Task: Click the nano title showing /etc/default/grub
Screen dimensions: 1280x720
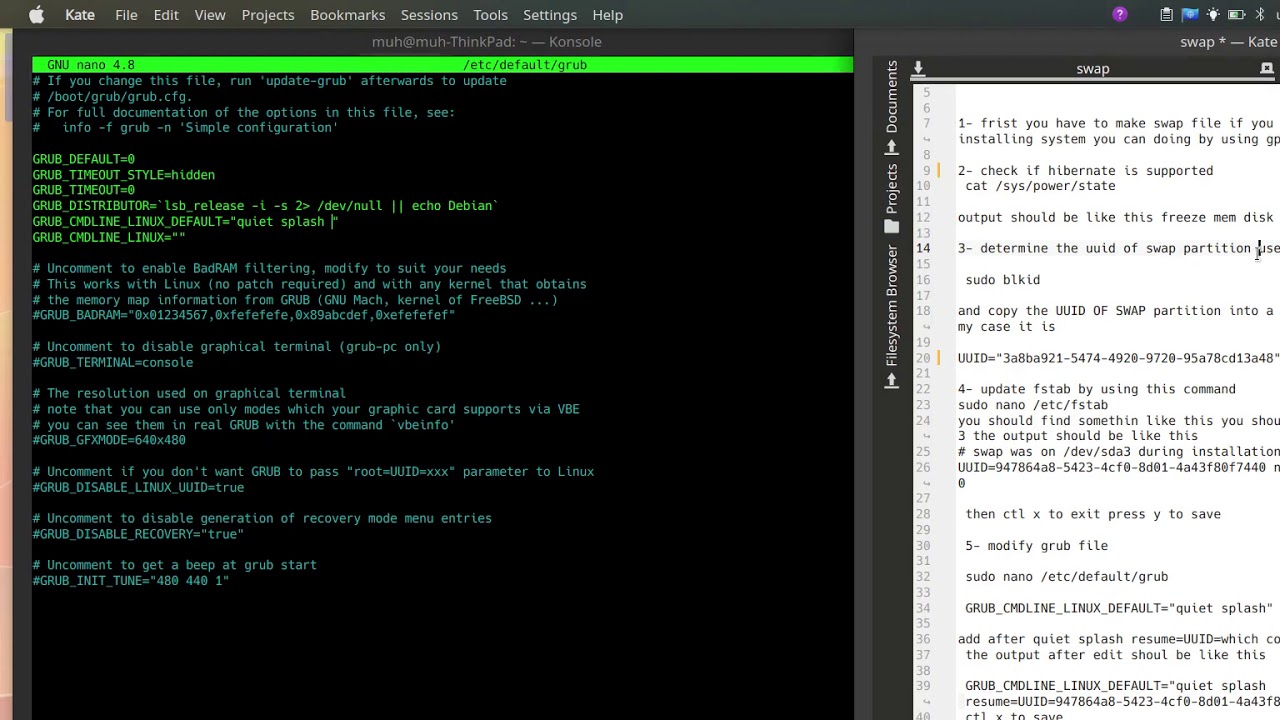Action: pyautogui.click(x=525, y=65)
